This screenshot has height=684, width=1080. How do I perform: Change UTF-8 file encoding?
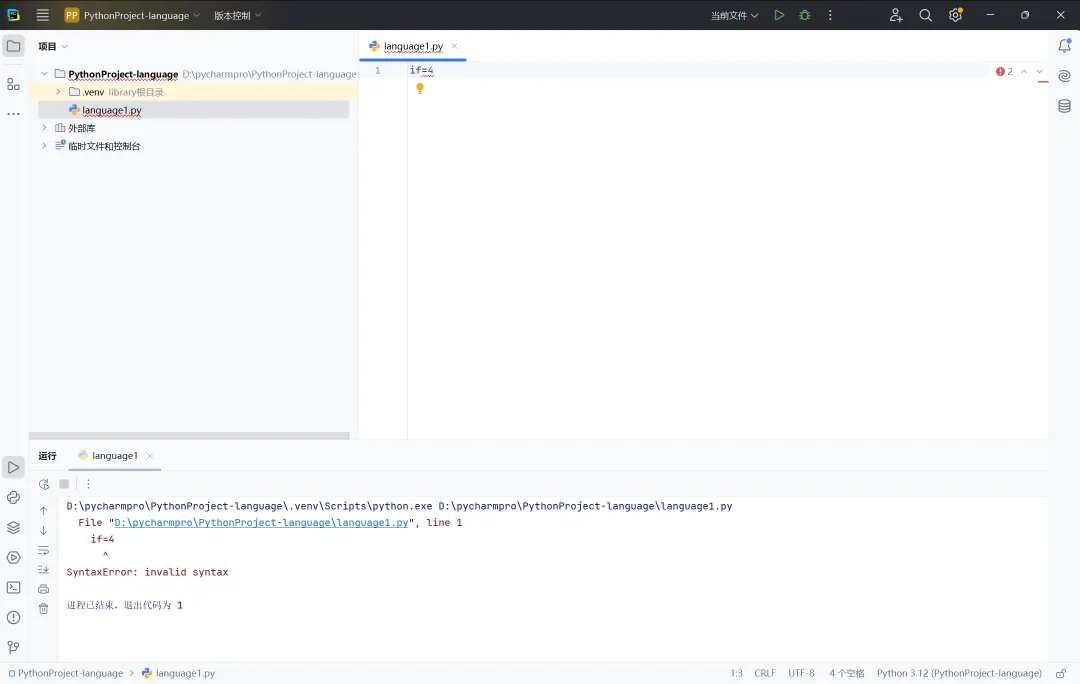tap(801, 673)
